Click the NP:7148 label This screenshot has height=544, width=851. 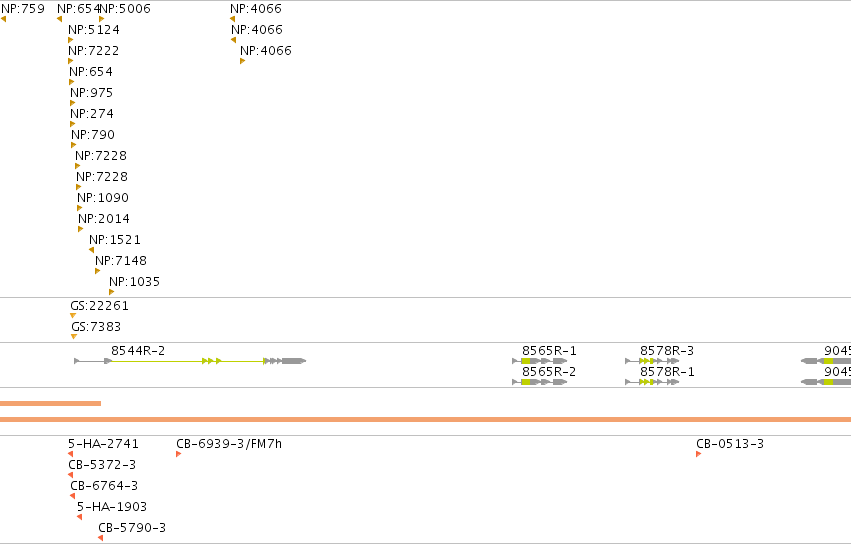point(121,261)
